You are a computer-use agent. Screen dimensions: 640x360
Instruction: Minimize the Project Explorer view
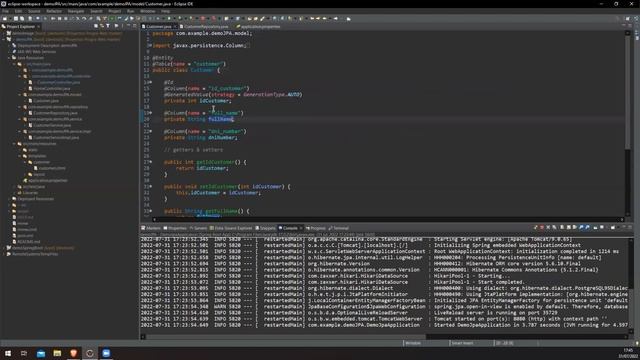click(128, 26)
